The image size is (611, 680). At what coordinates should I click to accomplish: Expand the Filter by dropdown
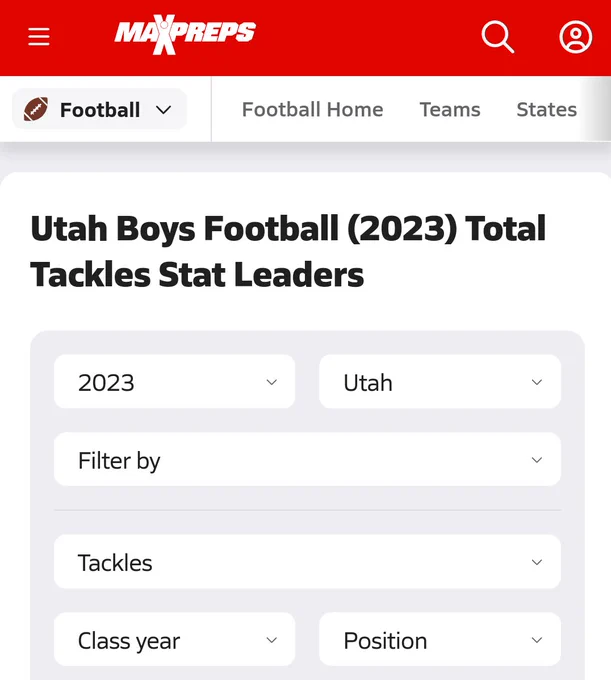[x=307, y=459]
